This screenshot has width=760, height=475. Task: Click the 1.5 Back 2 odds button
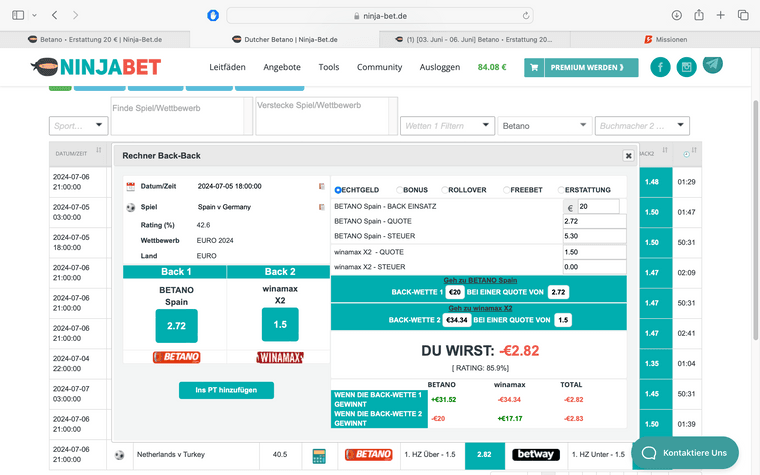point(280,324)
